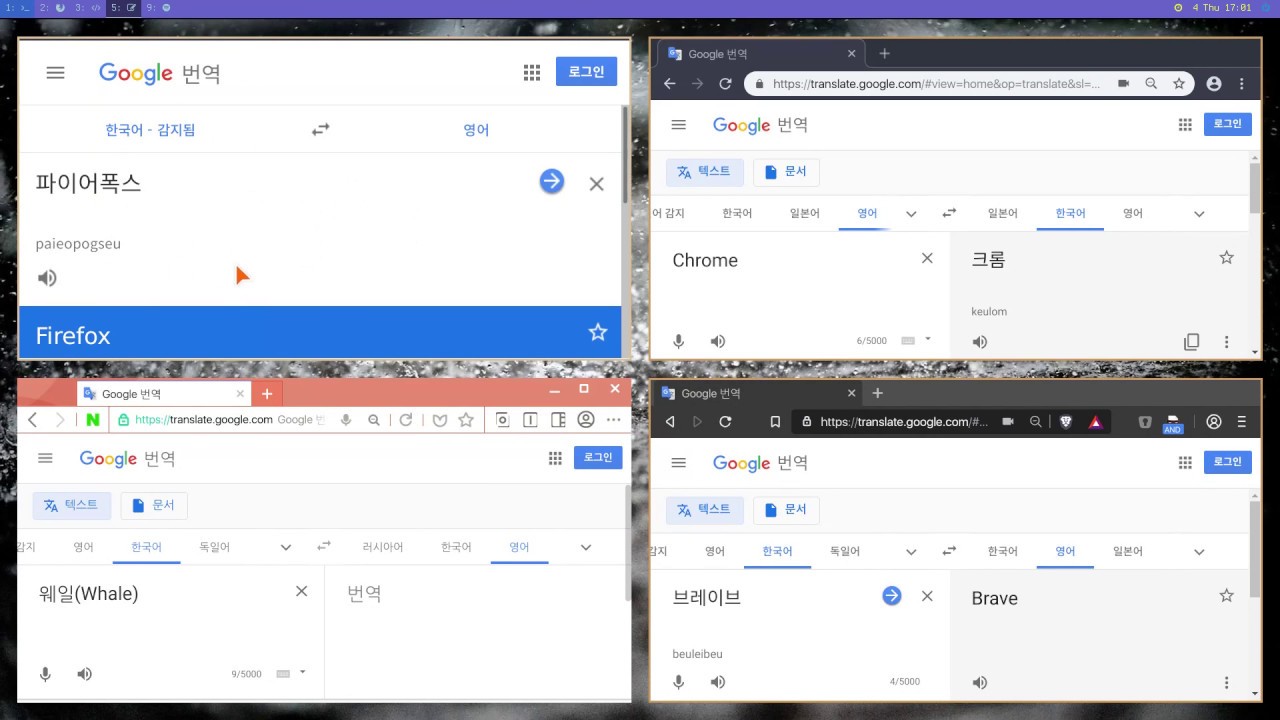Toggle Whale sidebar panel icon
1280x720 pixels.
[558, 420]
